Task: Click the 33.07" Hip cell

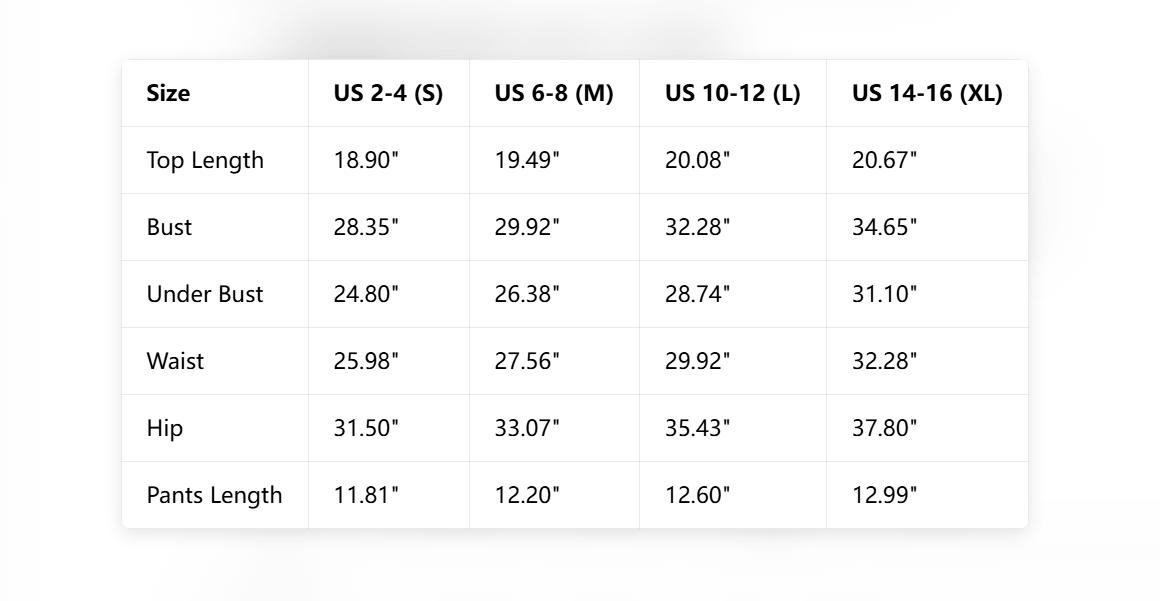Action: tap(527, 428)
